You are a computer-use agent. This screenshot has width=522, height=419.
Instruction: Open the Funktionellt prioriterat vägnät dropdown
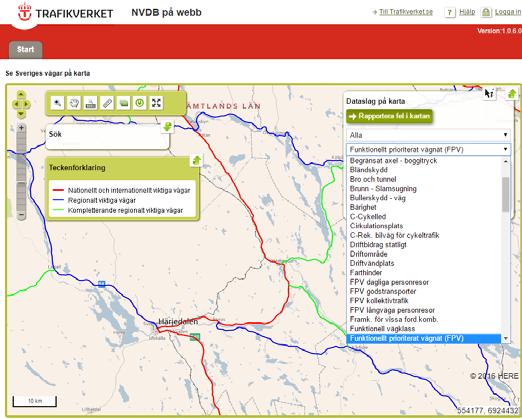click(x=428, y=149)
